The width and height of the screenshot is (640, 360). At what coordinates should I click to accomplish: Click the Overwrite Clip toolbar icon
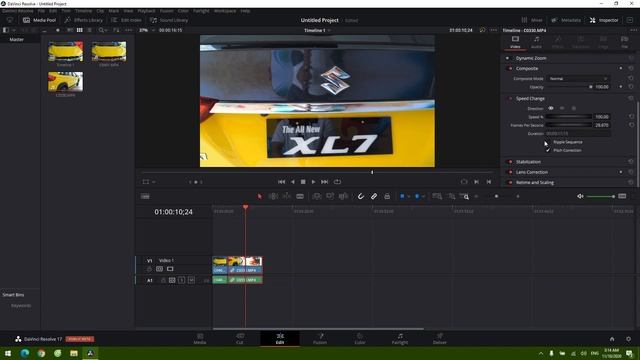[330, 196]
